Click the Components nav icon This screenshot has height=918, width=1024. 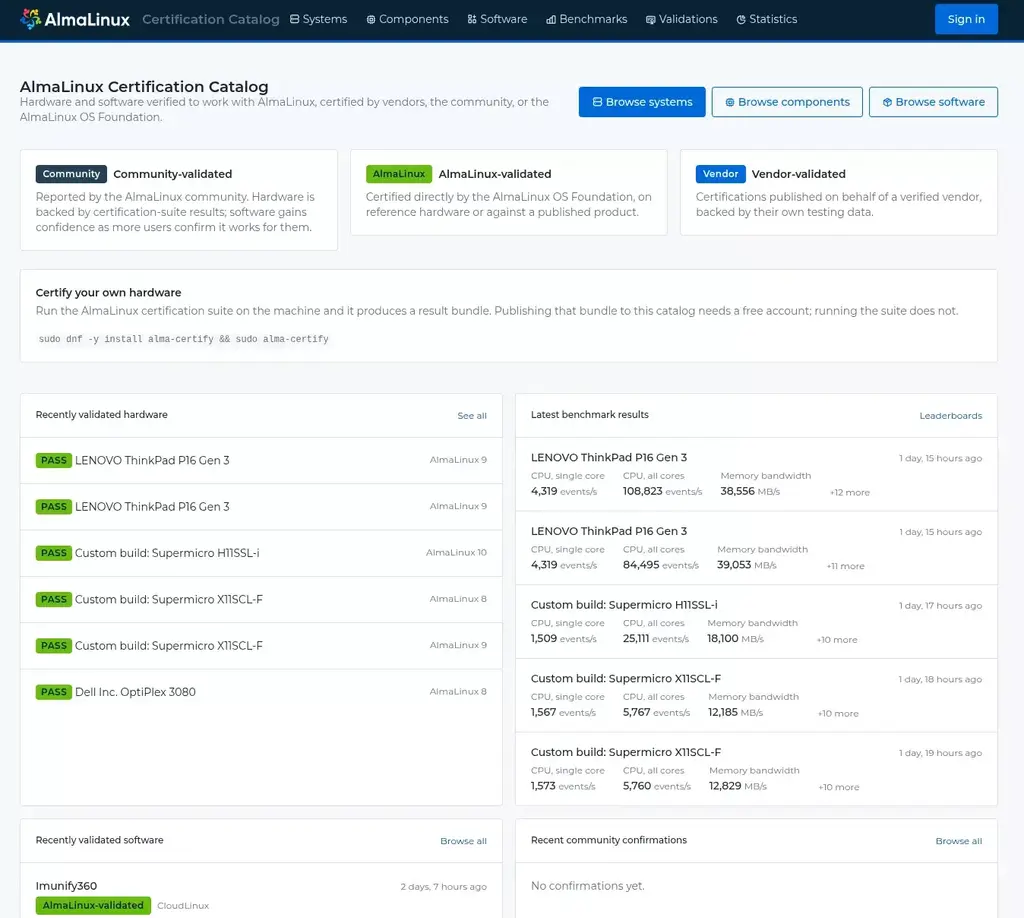[x=371, y=20]
